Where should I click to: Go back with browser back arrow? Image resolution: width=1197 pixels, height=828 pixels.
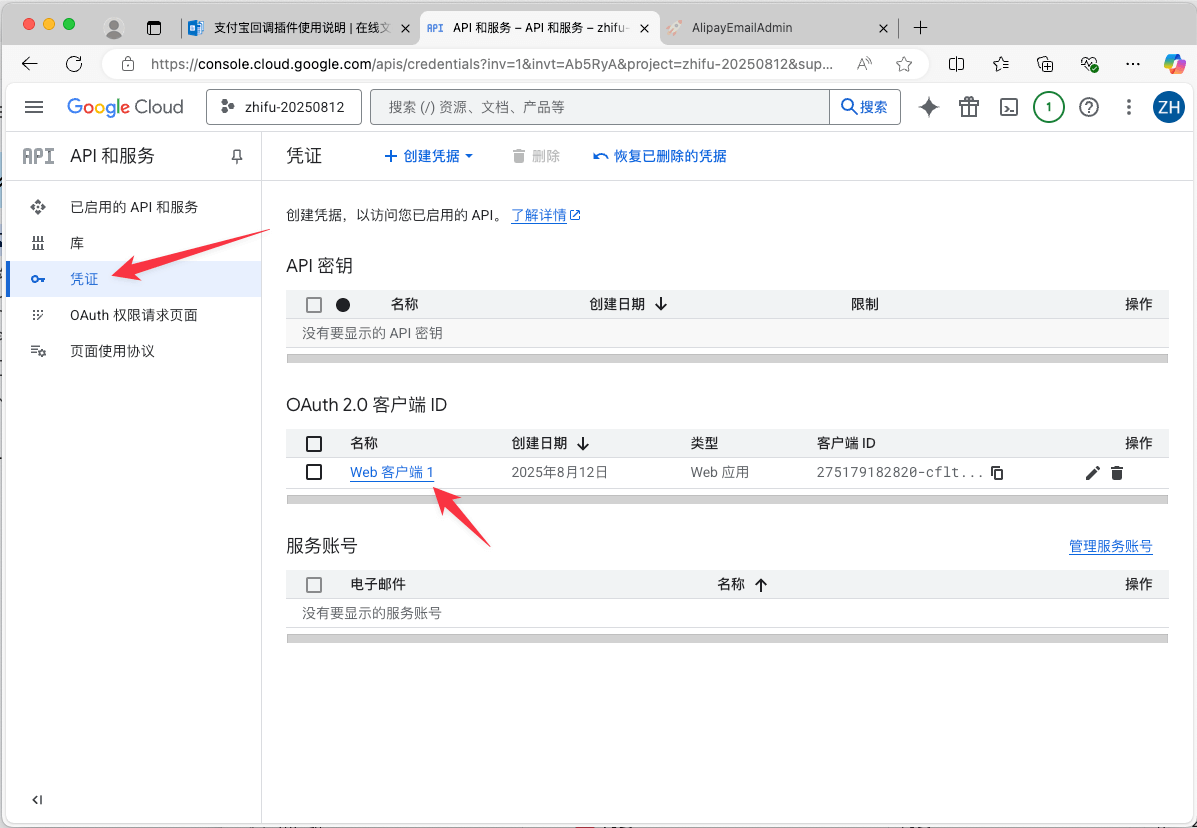pos(30,64)
